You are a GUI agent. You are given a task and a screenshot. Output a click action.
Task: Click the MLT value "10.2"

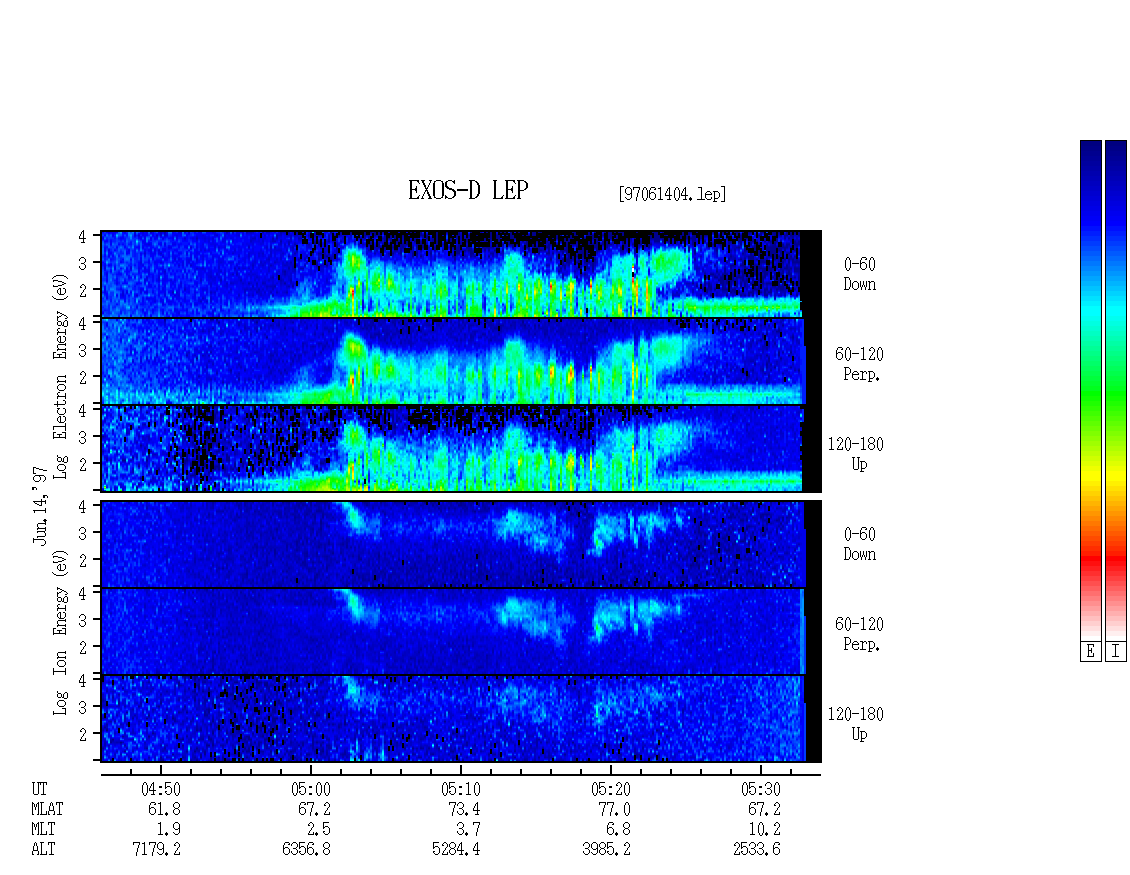764,830
